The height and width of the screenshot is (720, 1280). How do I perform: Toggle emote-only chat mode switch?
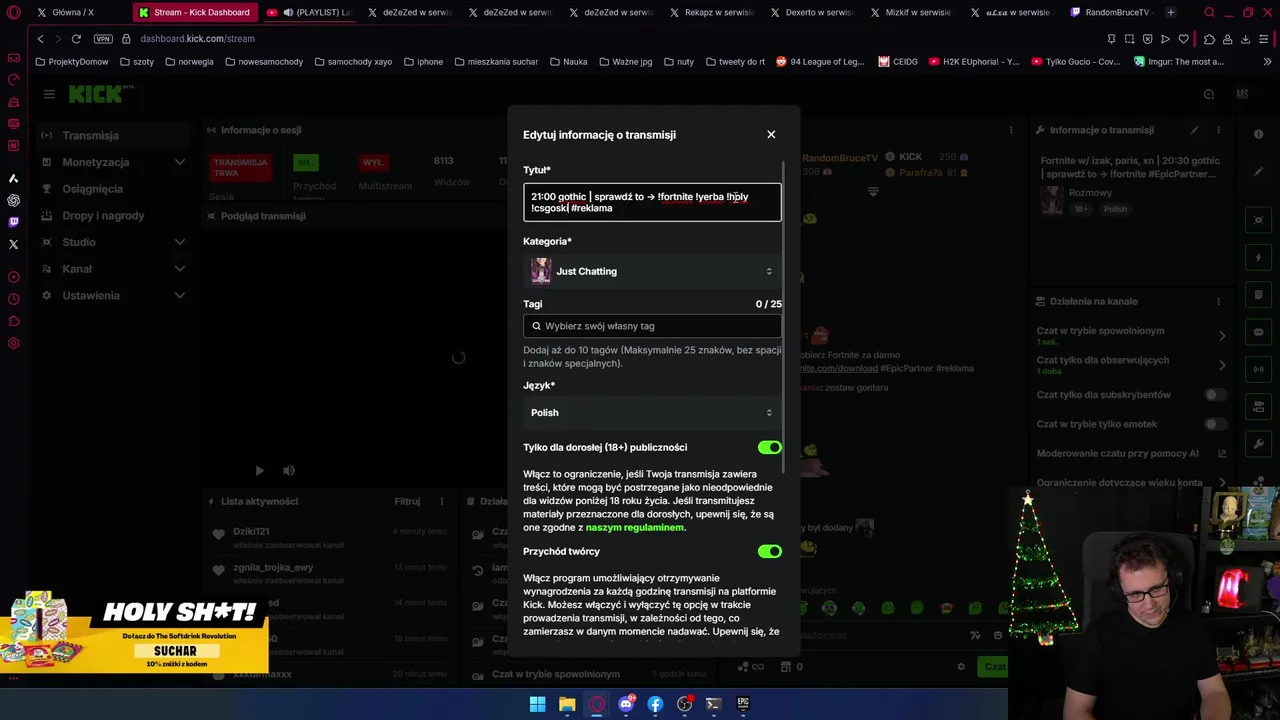[1215, 424]
